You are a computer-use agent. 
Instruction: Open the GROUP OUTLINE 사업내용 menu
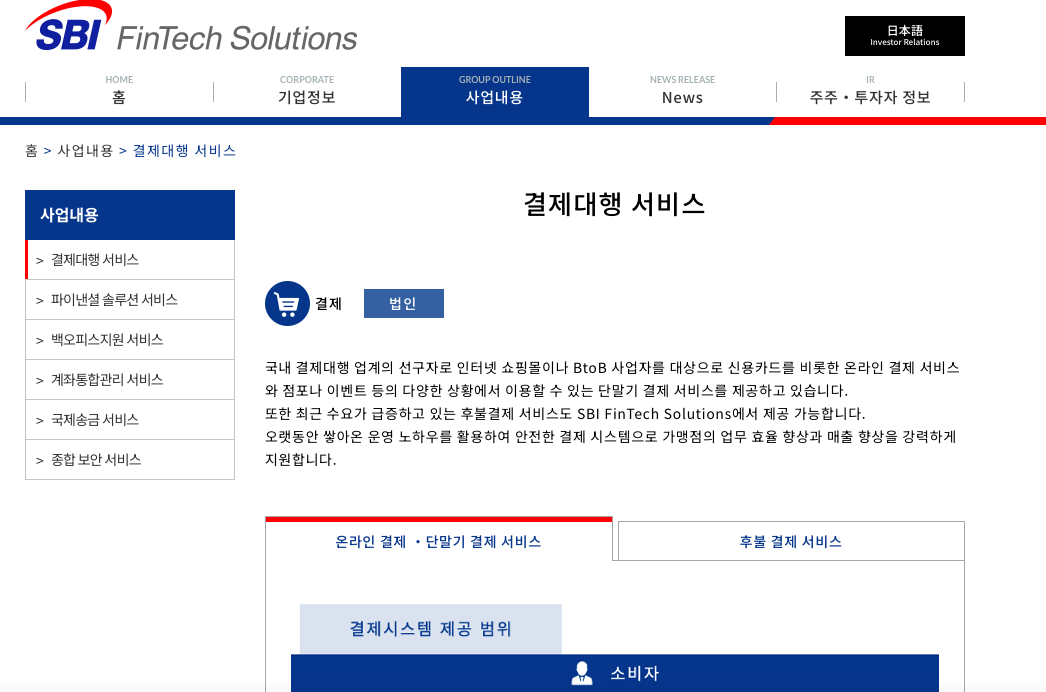(495, 91)
